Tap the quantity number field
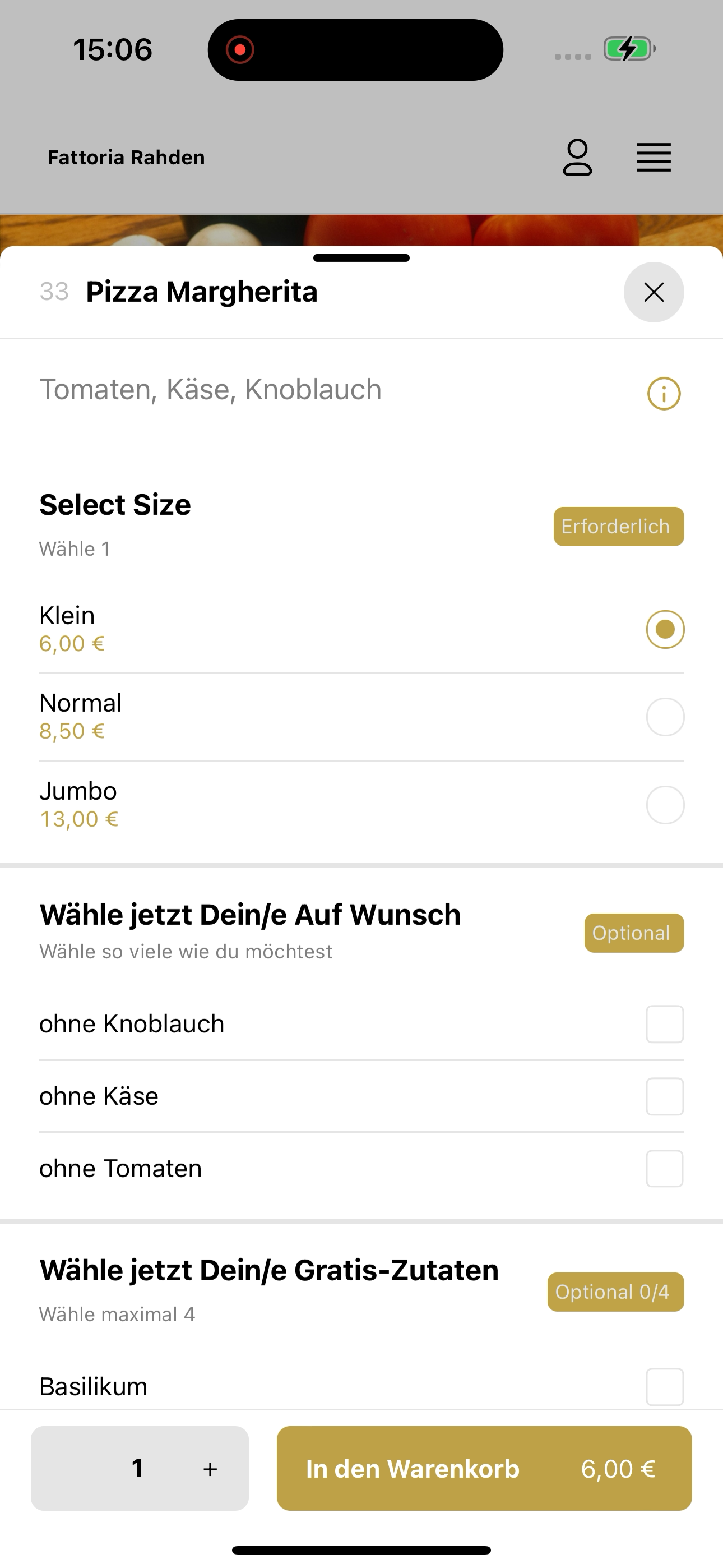Viewport: 723px width, 1568px height. tap(137, 1468)
